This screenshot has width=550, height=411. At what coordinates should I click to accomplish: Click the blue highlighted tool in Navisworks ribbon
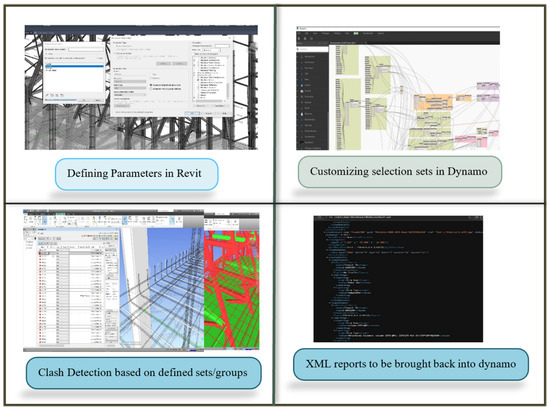44,220
